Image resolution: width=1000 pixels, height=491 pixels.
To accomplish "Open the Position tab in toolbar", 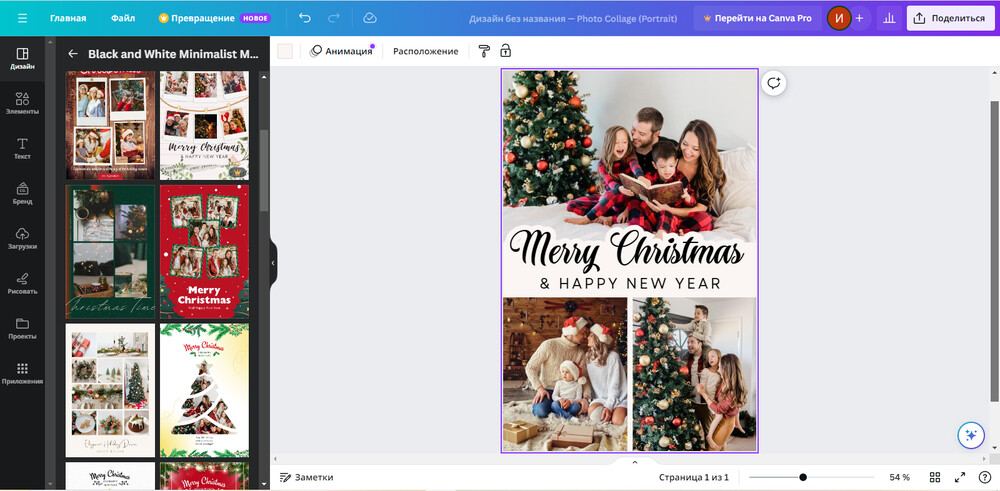I will (x=425, y=51).
